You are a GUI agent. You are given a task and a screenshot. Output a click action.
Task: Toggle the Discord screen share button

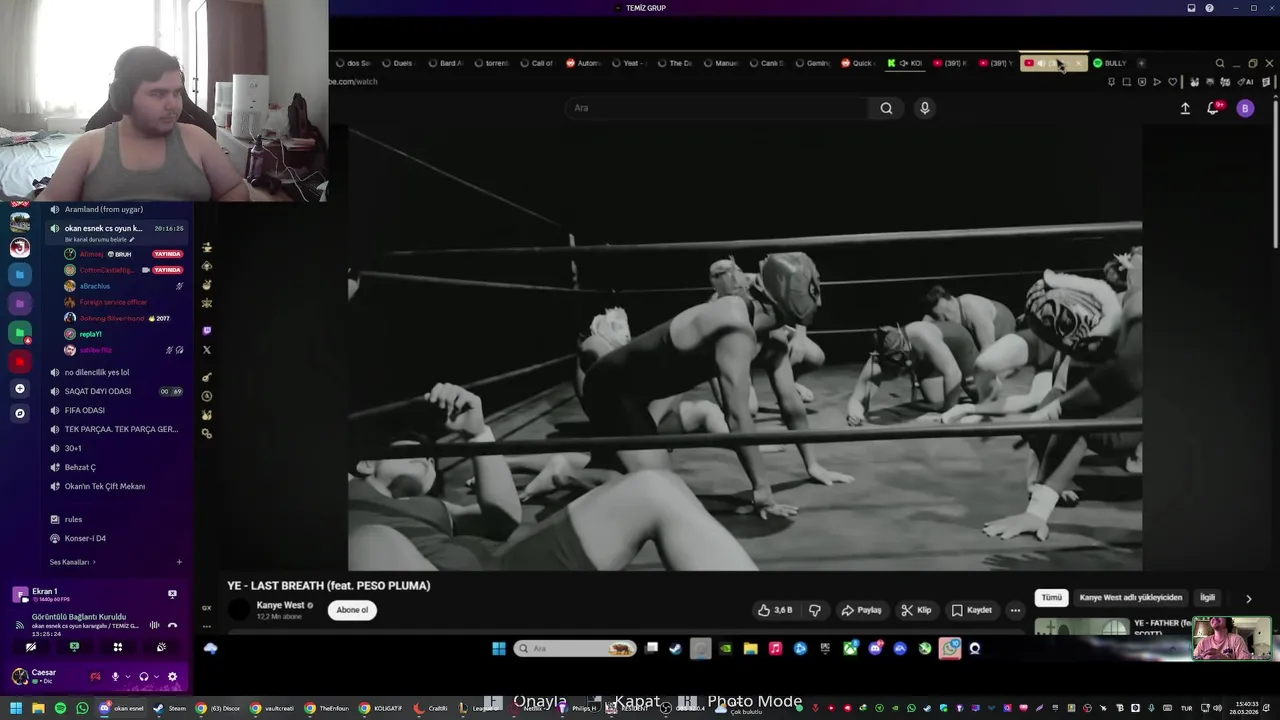[74, 647]
